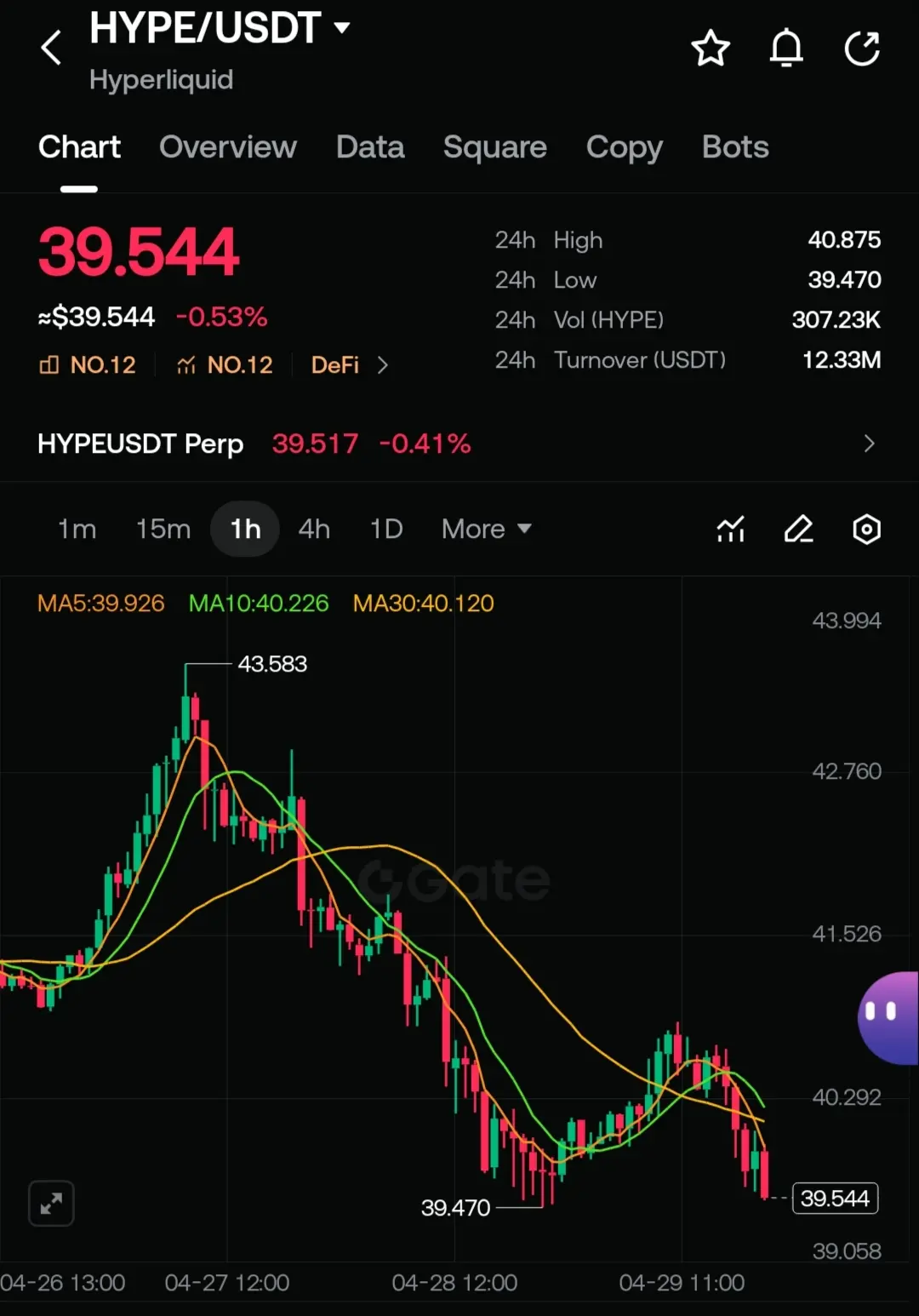Go back using the back arrow
This screenshot has height=1316, width=919.
tap(51, 48)
